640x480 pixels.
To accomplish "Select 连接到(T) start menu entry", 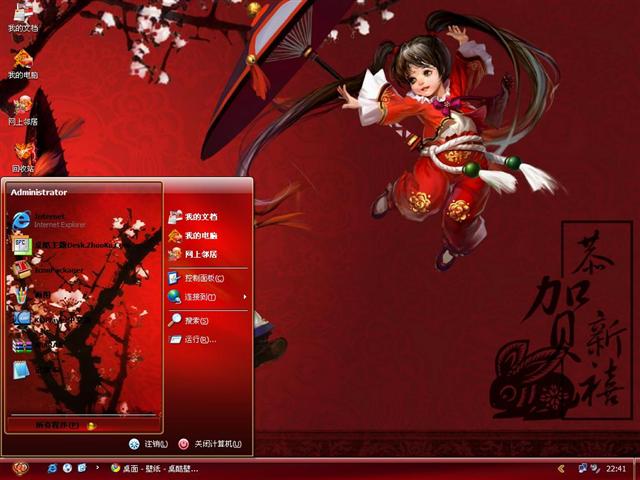I will (x=192, y=297).
